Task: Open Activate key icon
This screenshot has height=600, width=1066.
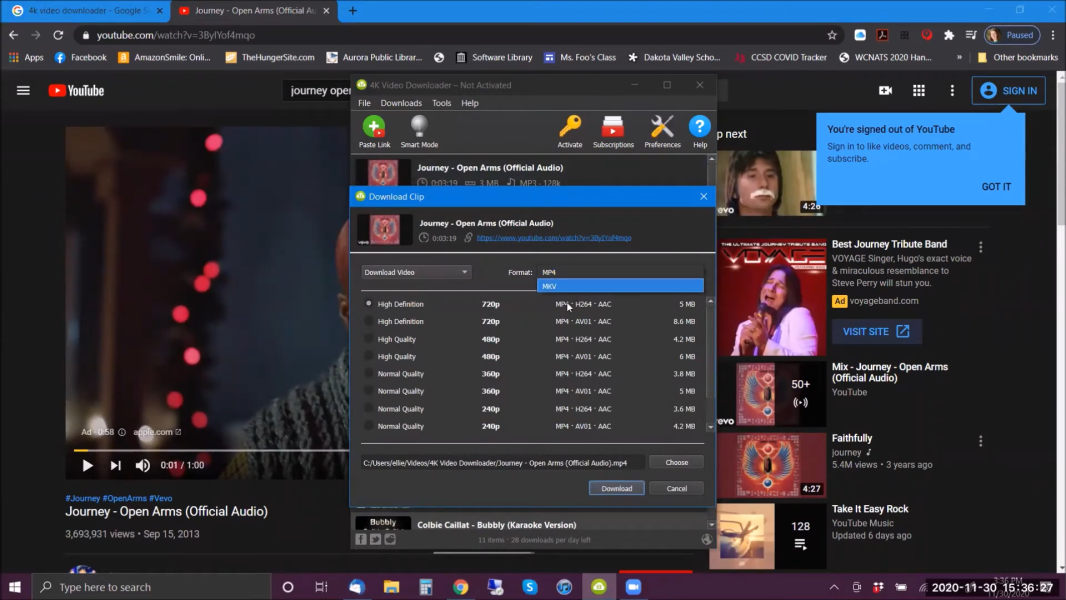Action: tap(570, 127)
